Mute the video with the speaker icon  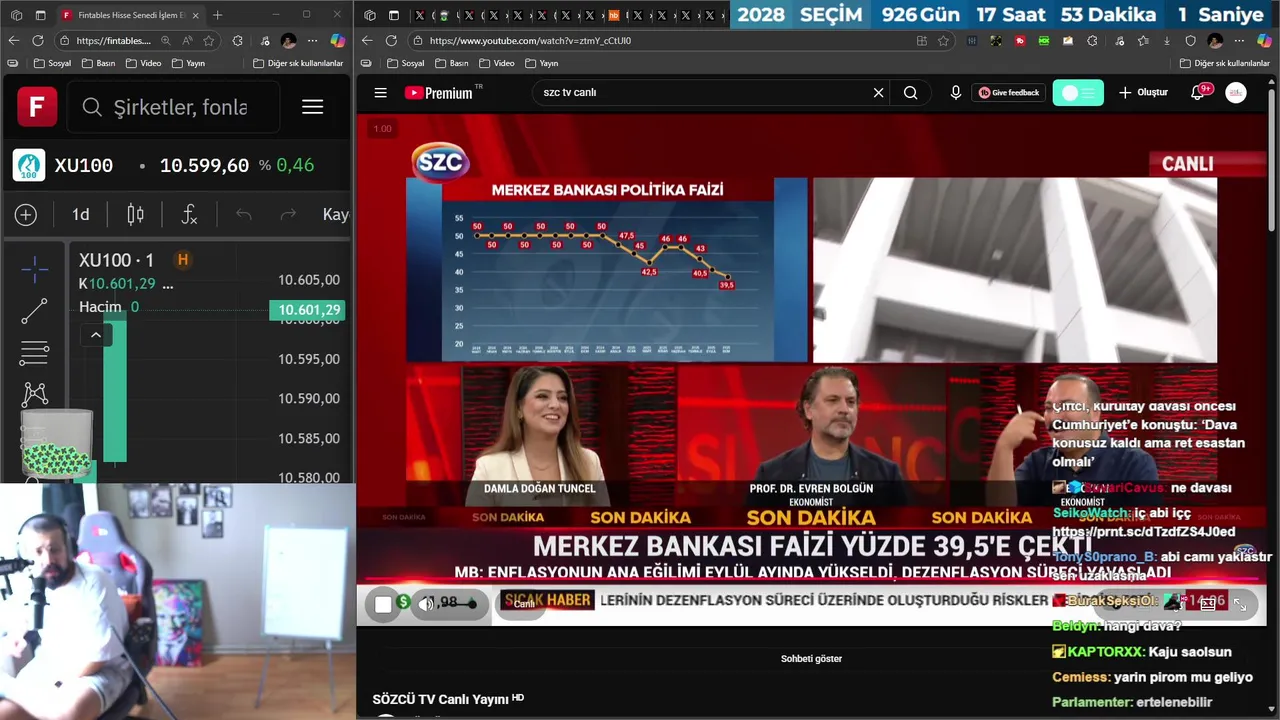[427, 603]
